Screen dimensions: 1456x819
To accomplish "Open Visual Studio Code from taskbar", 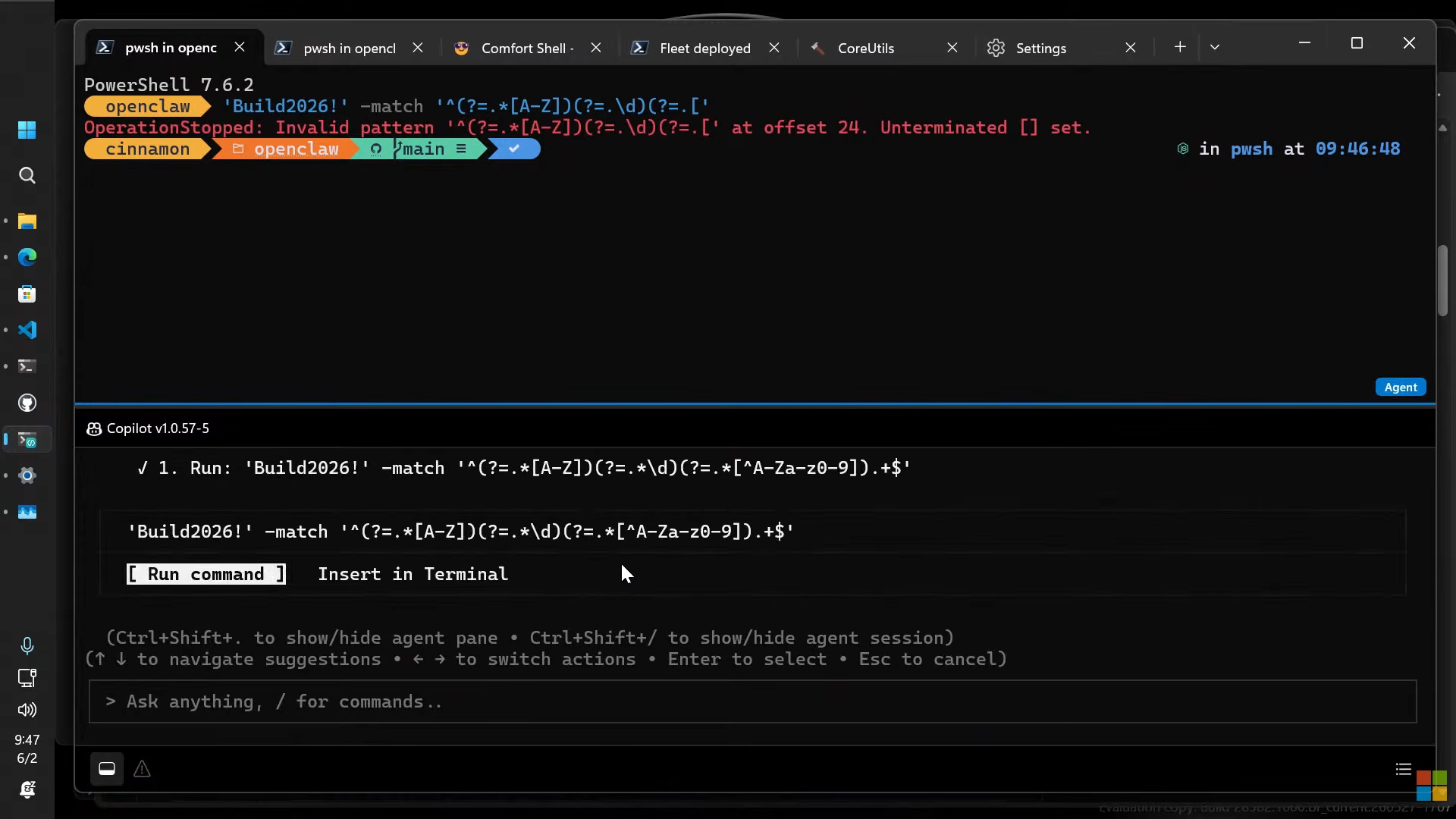I will coord(27,331).
